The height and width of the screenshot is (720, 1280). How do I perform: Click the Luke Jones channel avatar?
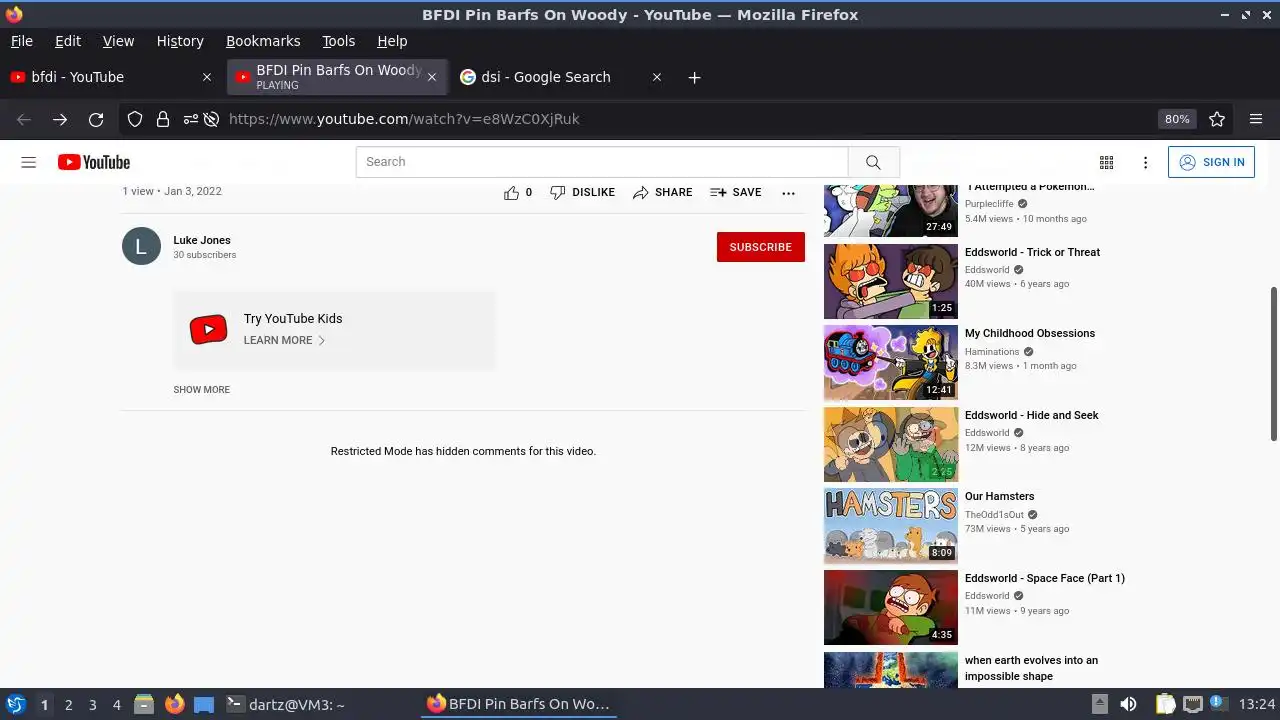pyautogui.click(x=141, y=246)
